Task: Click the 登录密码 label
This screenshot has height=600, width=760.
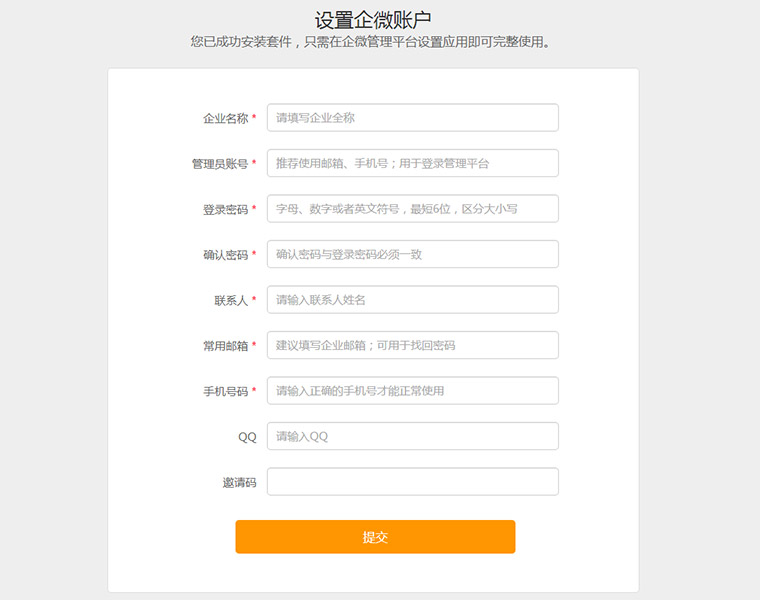Action: pyautogui.click(x=225, y=210)
